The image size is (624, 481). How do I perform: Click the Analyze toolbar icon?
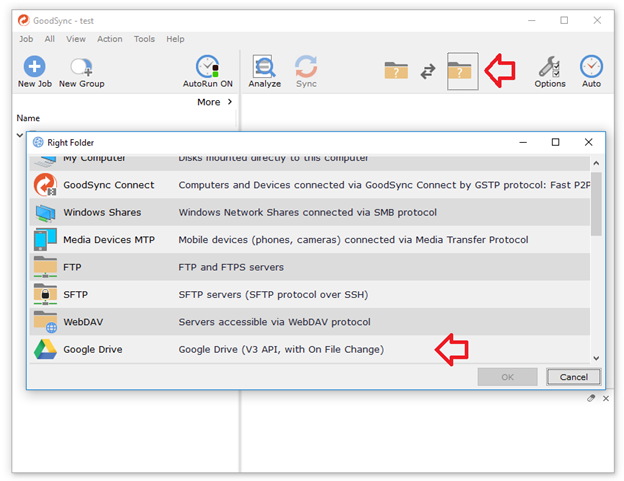[265, 68]
